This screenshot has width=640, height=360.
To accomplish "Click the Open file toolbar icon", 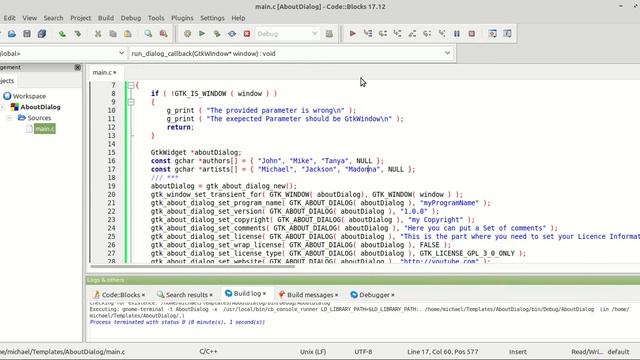I will coord(11,34).
